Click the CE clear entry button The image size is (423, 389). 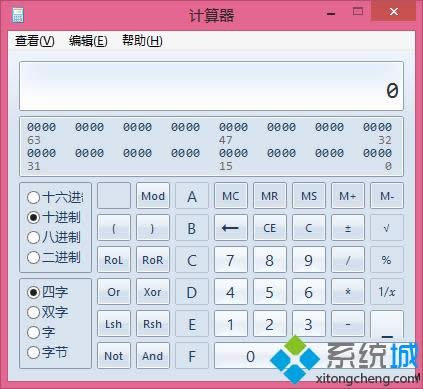pos(270,228)
